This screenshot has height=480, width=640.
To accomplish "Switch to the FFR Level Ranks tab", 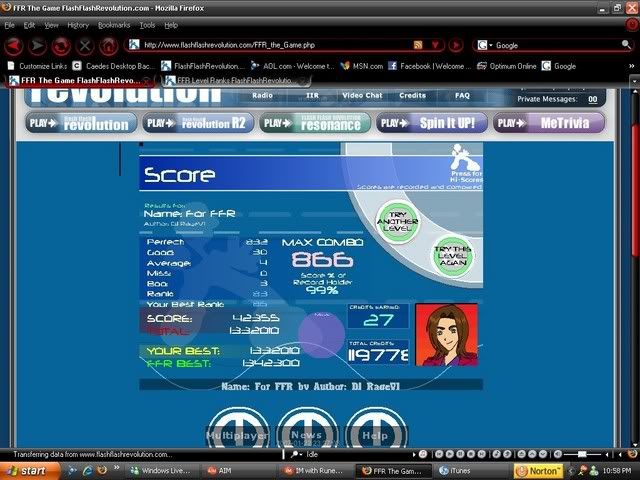I will (x=236, y=80).
